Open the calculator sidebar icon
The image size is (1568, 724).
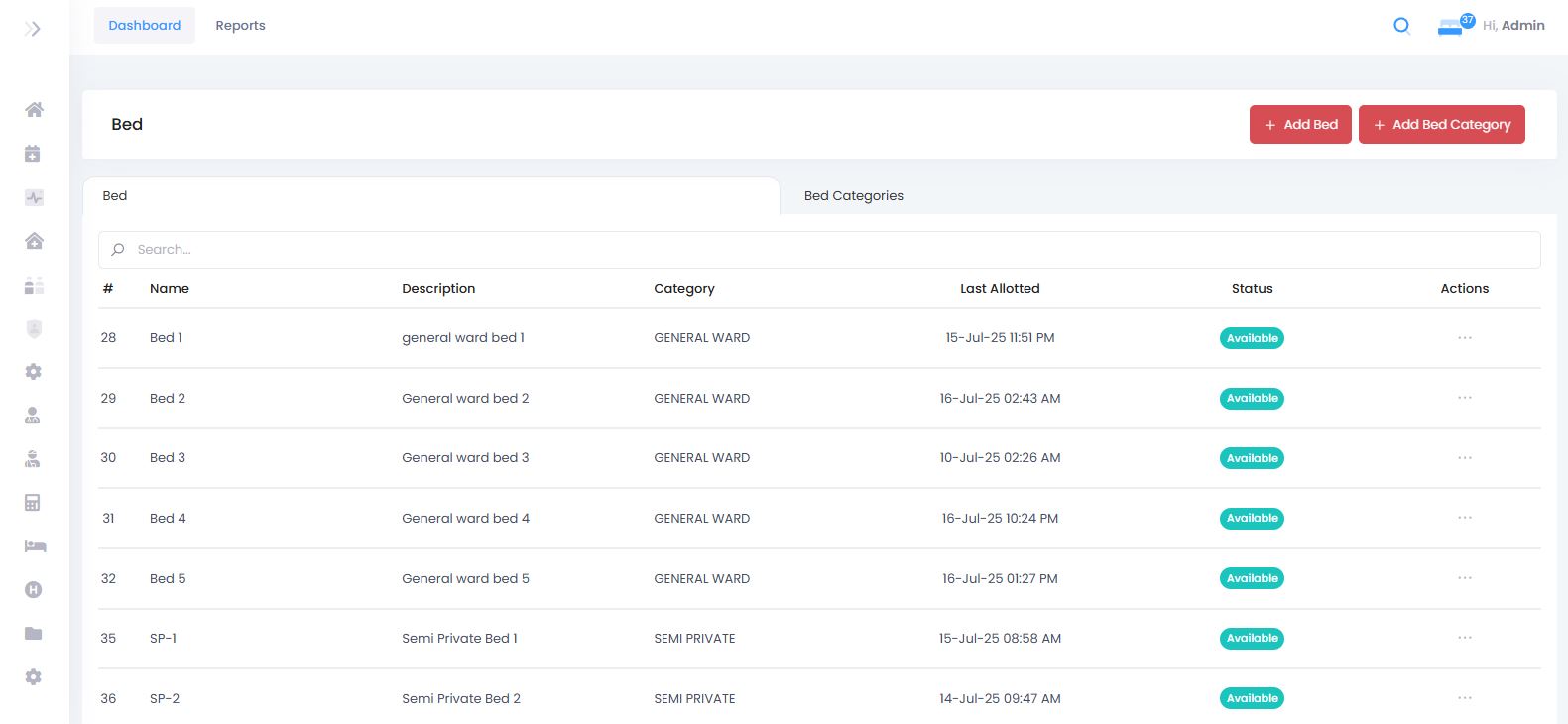point(33,503)
